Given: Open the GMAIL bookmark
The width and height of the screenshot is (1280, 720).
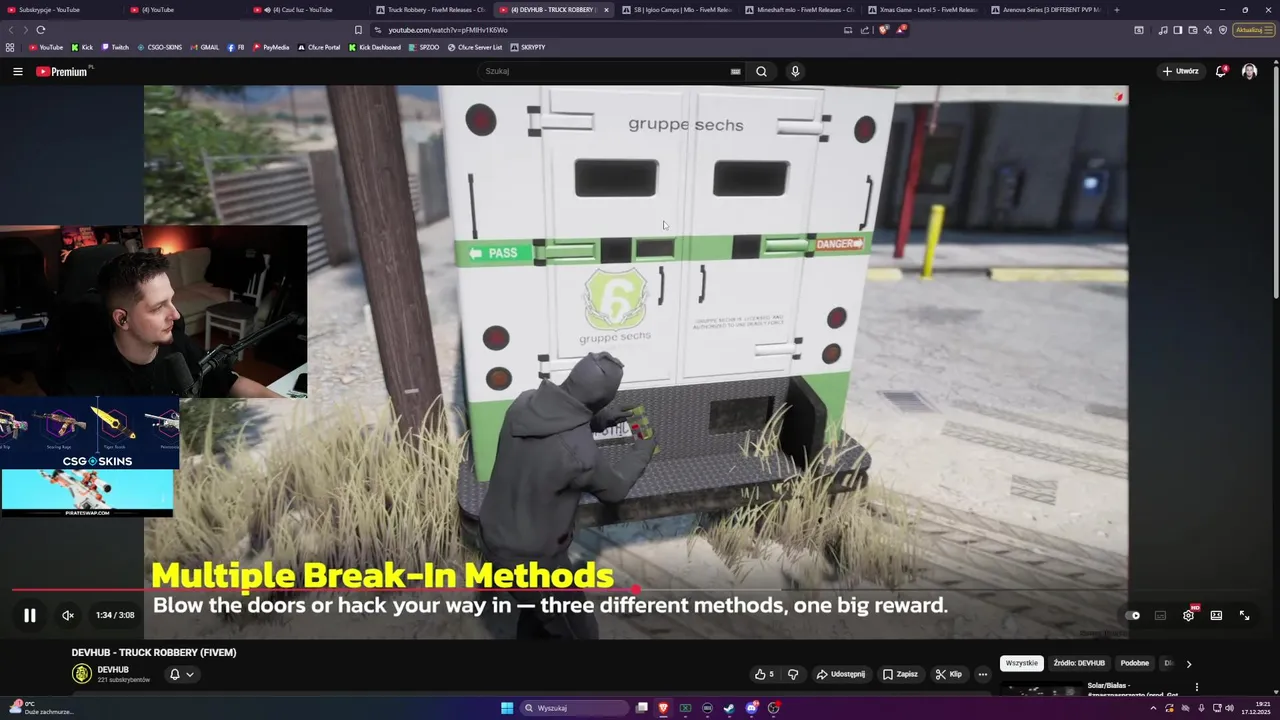Looking at the screenshot, I should [205, 47].
